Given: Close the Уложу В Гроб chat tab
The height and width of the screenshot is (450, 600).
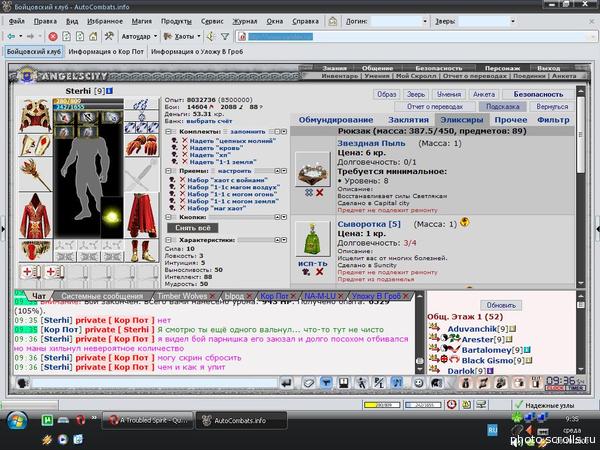Looking at the screenshot, I should pos(405,296).
